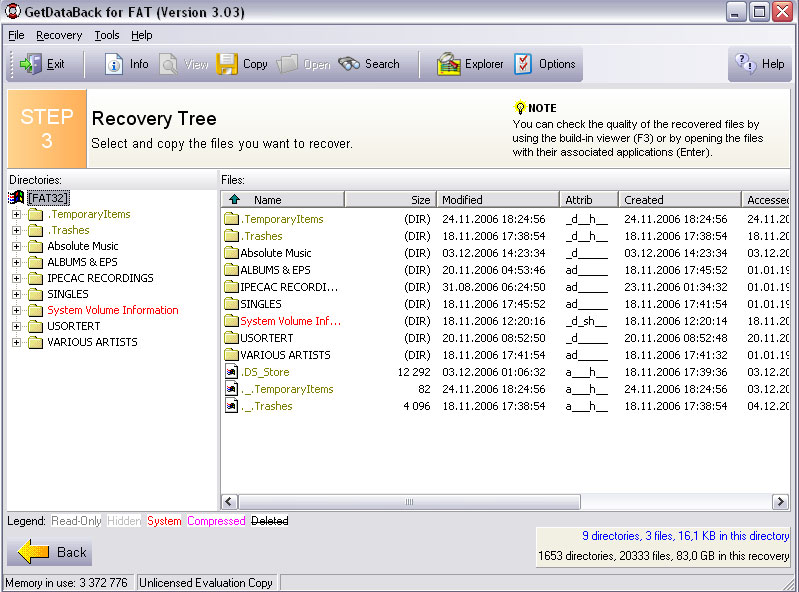Click the _d_sh__ attribute cell

coord(587,321)
